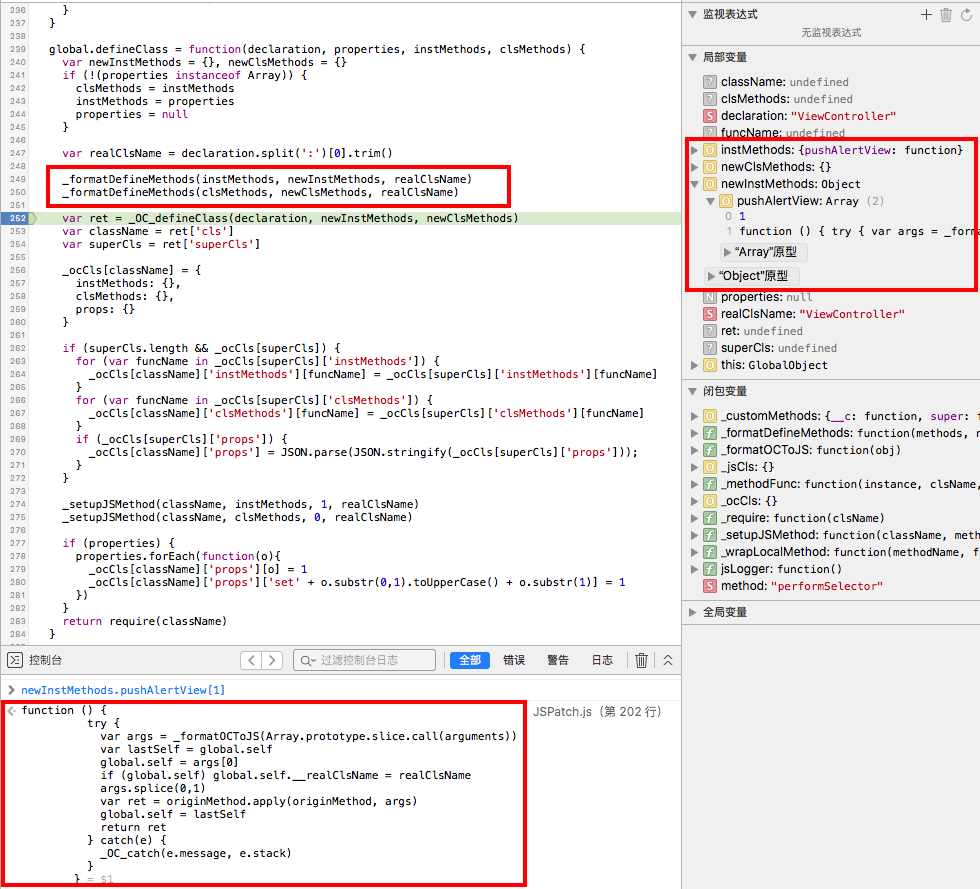Click the object icon beside instMethods
The height and width of the screenshot is (889, 980).
[709, 150]
